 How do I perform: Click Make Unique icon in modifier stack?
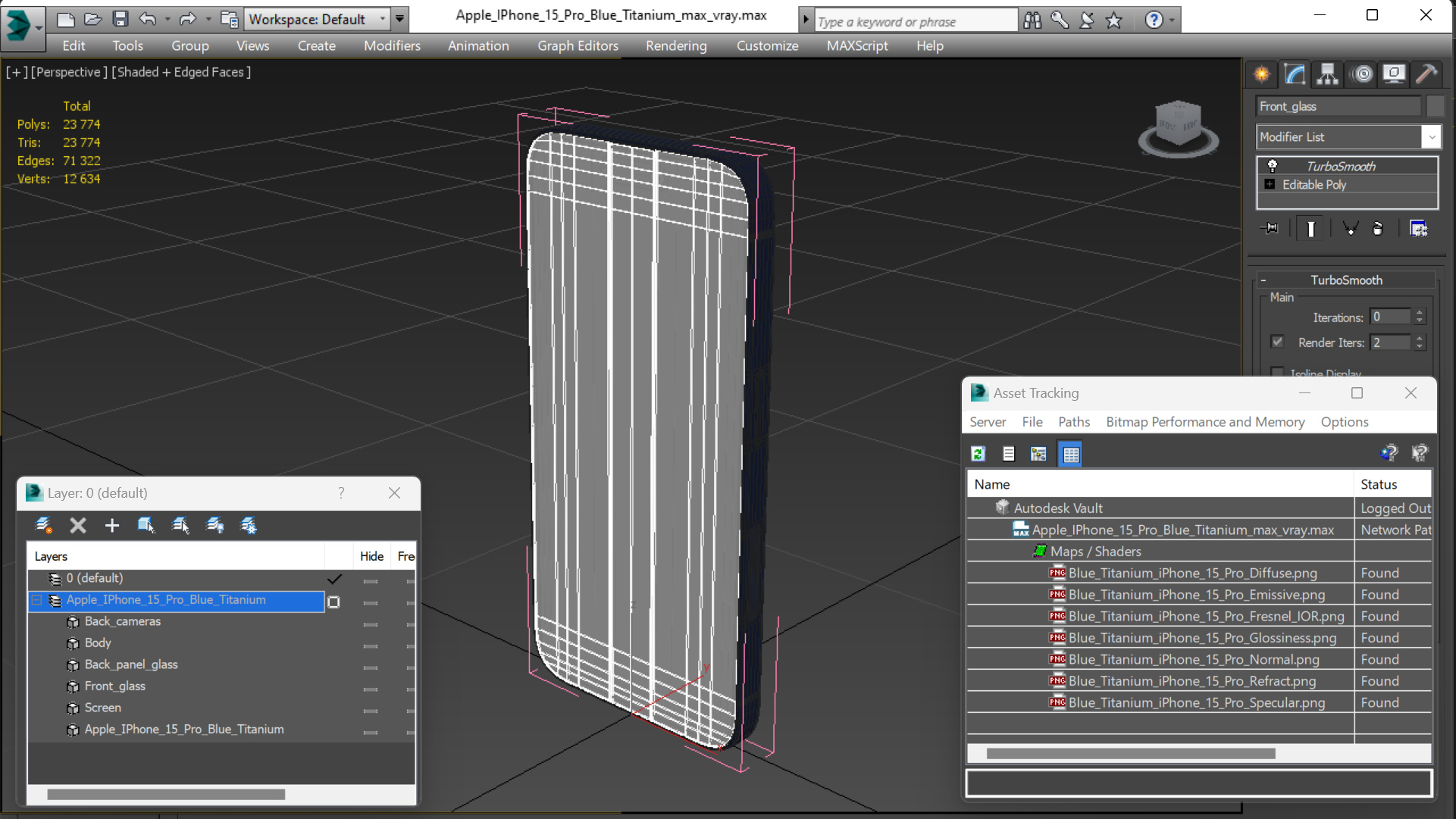[1350, 228]
